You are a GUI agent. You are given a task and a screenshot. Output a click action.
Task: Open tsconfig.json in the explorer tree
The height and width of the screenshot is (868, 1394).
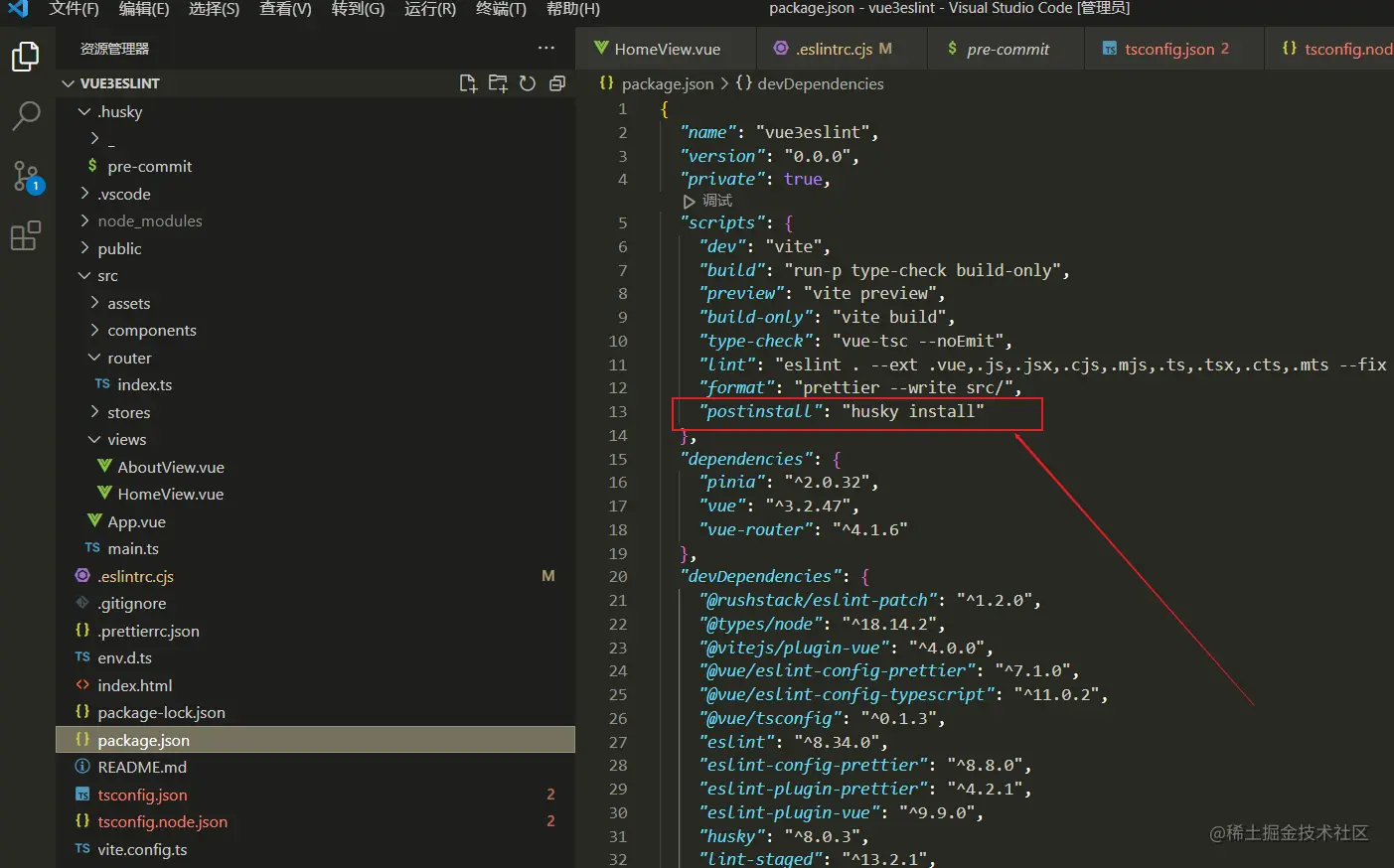(315, 795)
